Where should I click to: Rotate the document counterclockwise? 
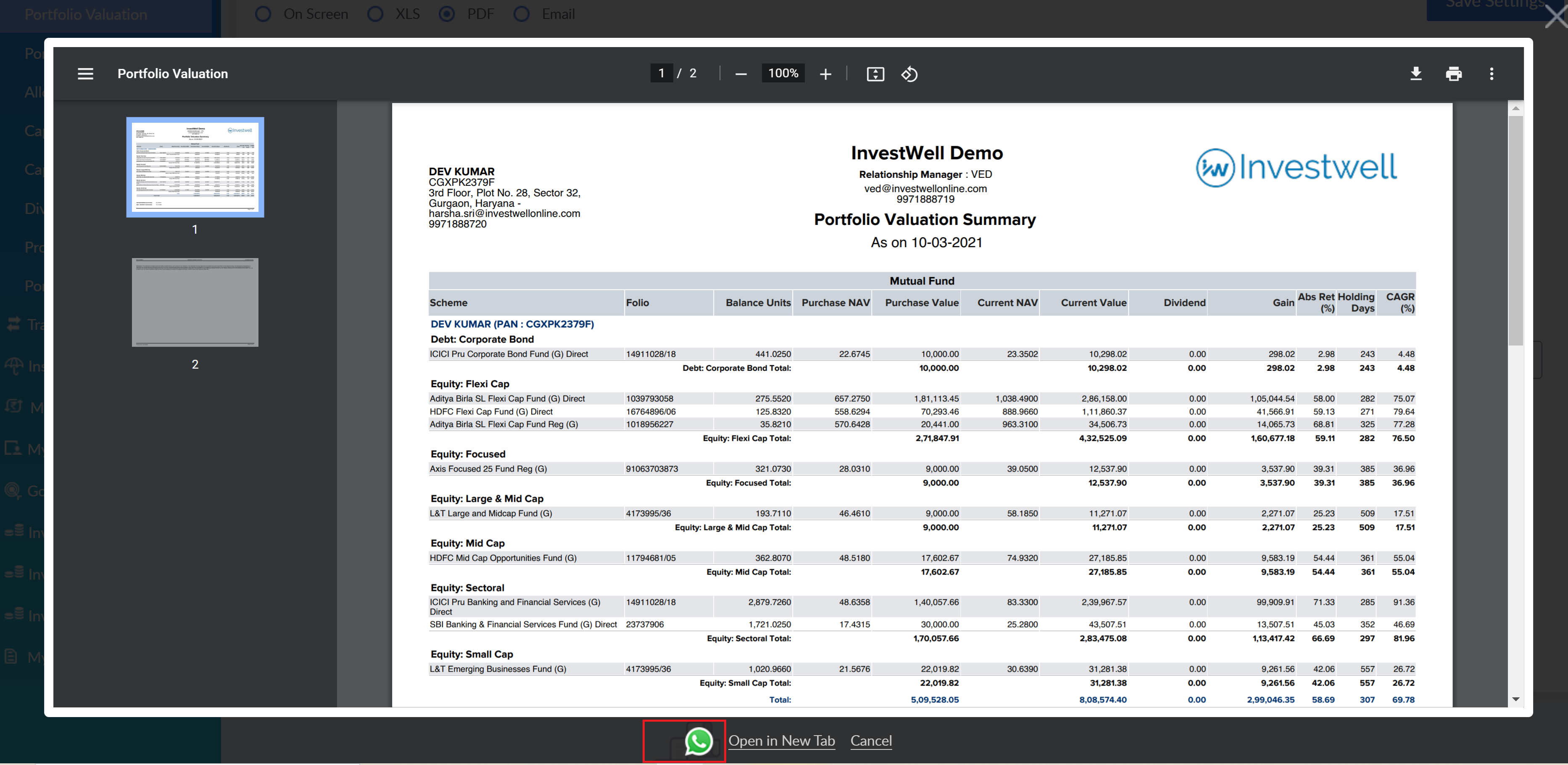(x=909, y=74)
